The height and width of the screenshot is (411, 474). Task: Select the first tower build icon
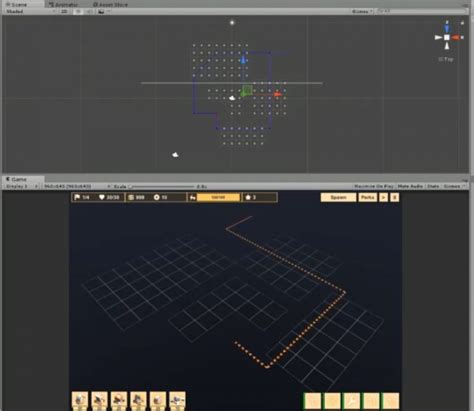click(x=80, y=400)
